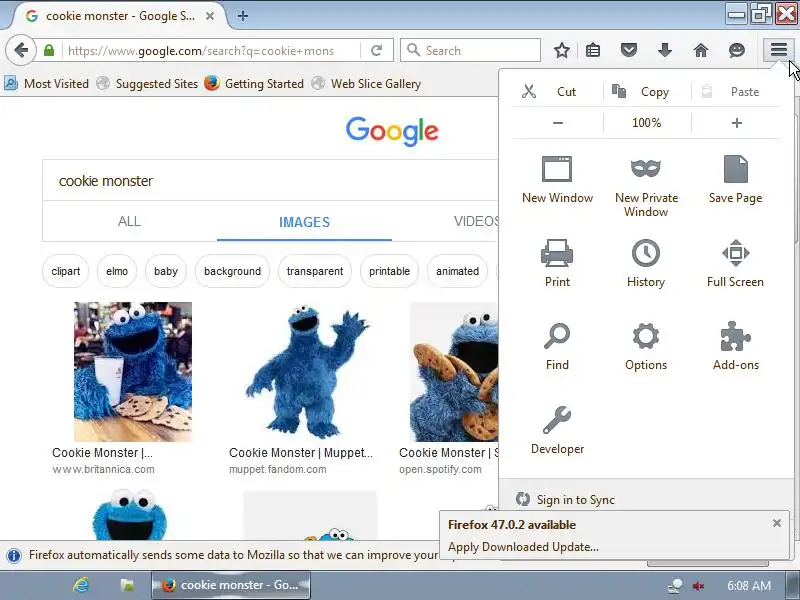This screenshot has height=600, width=800.
Task: Save page to Pocket icon
Action: tap(629, 50)
